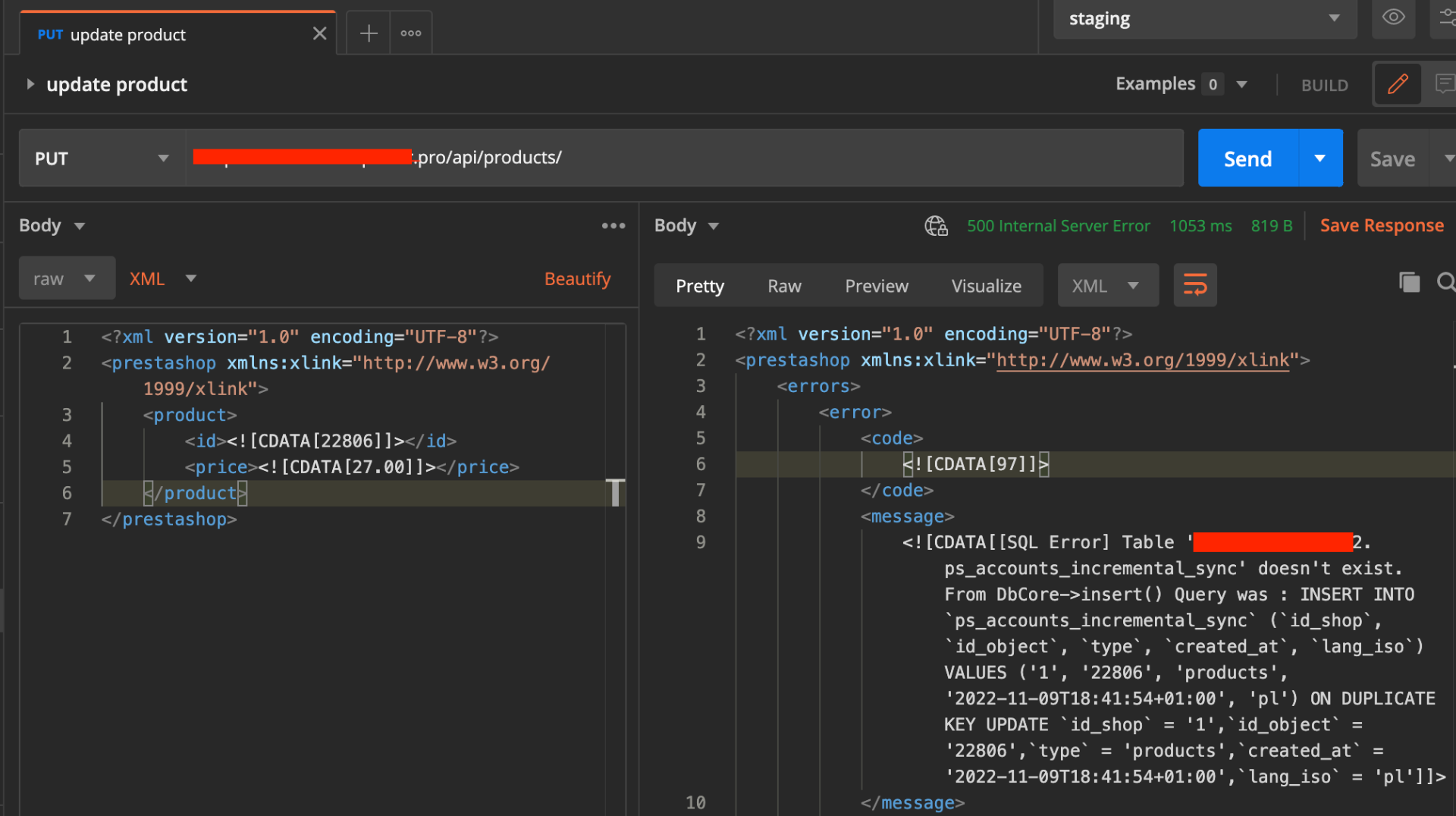
Task: Toggle line wrap in response viewer
Action: coord(1195,286)
